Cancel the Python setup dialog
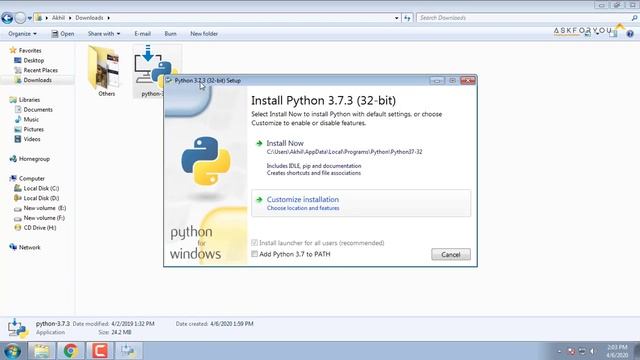 (451, 254)
